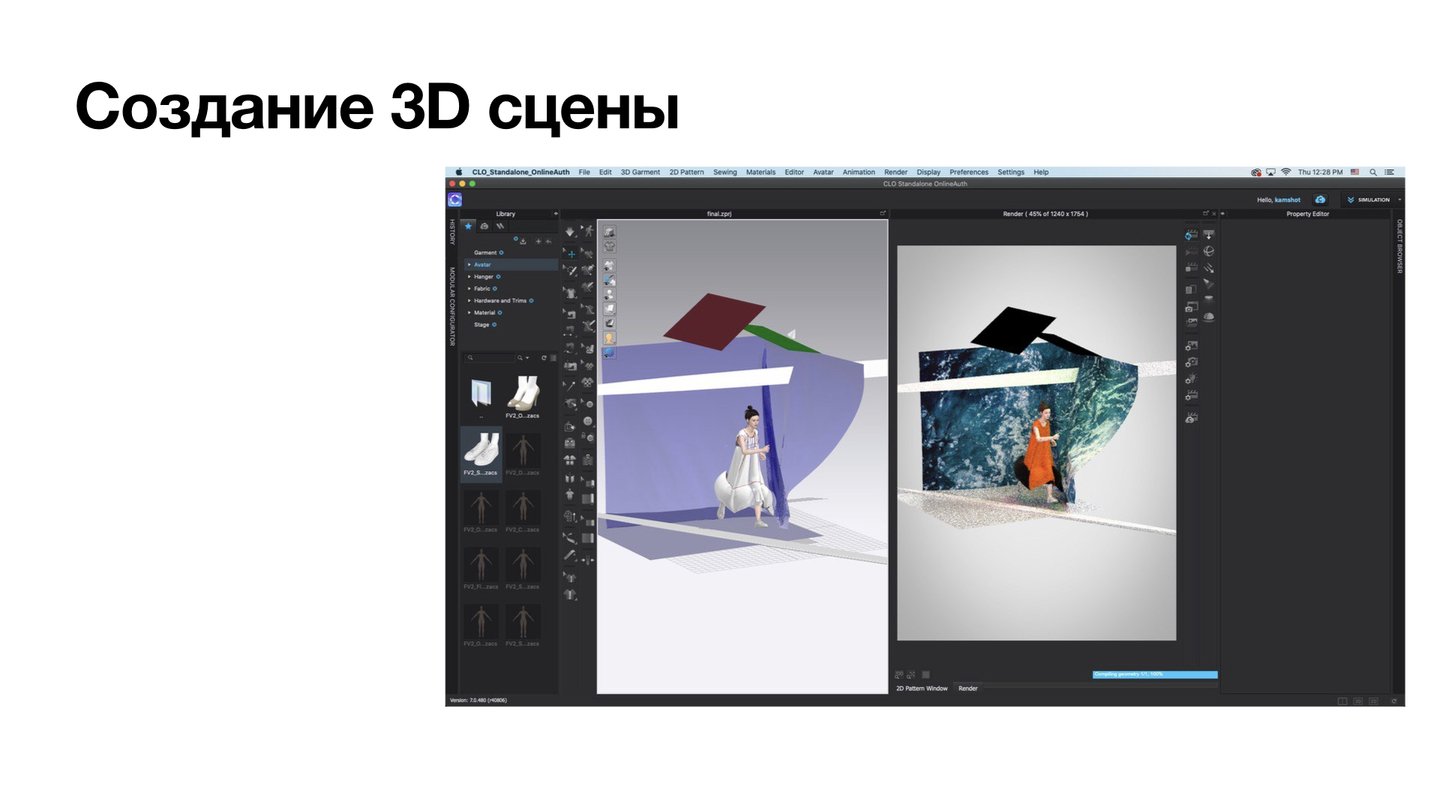This screenshot has width=1440, height=810.
Task: Expand the Avatar folder in Library
Action: click(469, 265)
